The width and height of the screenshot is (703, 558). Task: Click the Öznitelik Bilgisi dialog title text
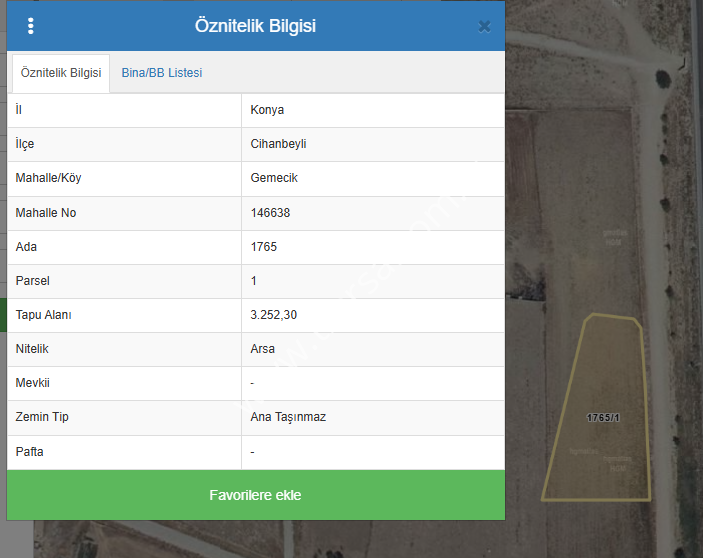click(x=255, y=26)
